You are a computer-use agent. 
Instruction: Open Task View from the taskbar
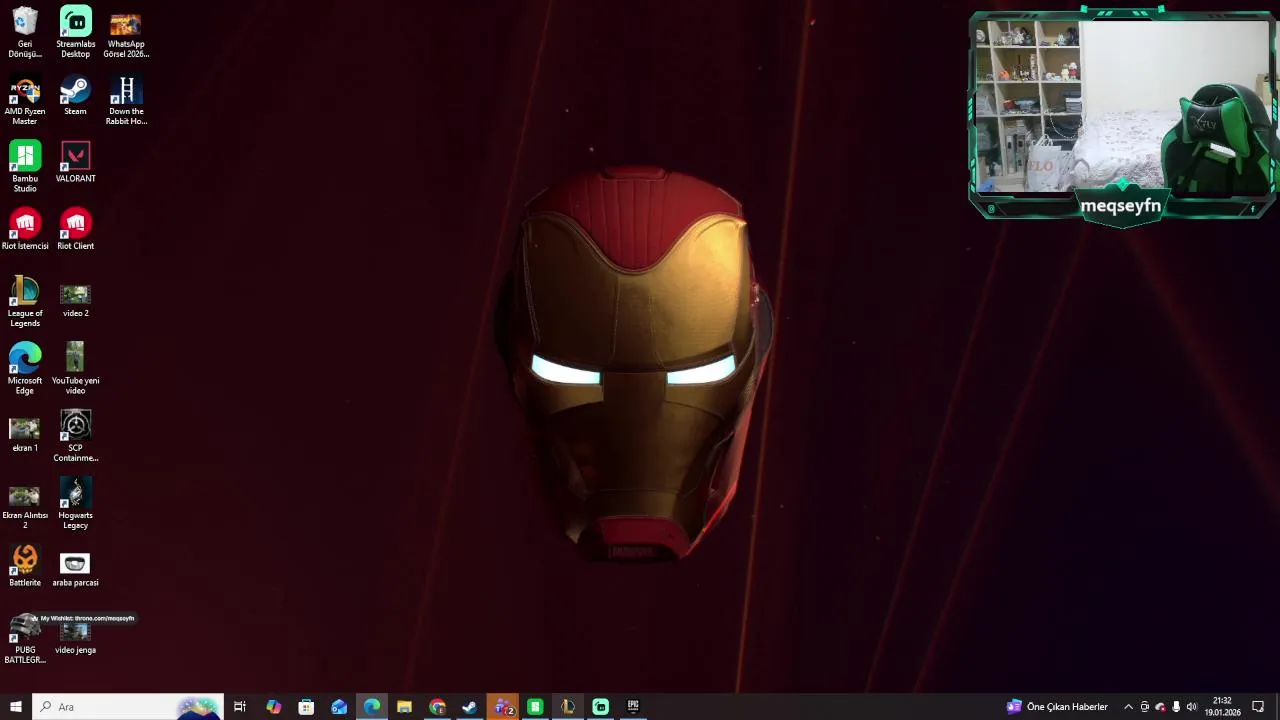pyautogui.click(x=240, y=707)
